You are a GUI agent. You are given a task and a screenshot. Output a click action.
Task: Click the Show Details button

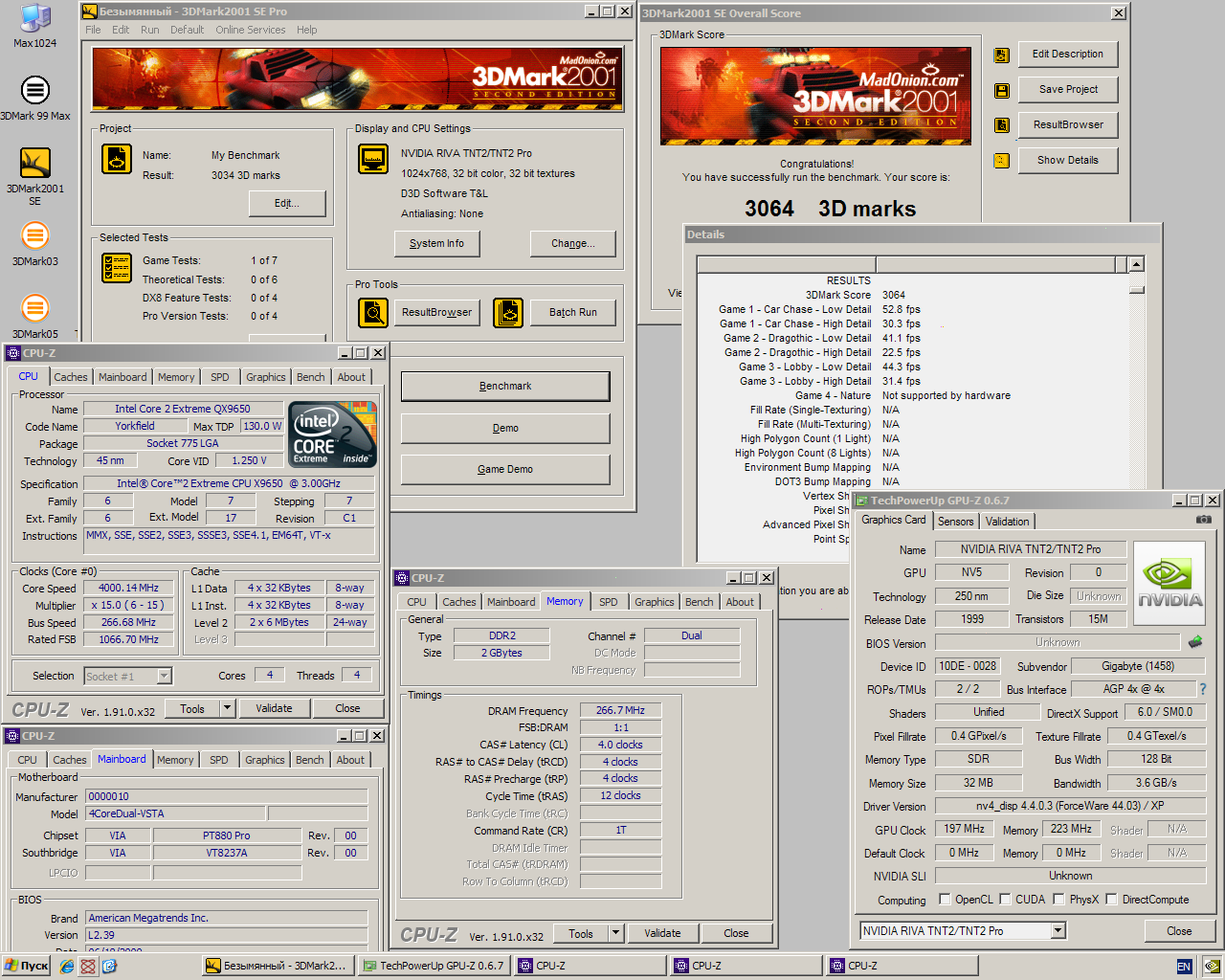click(x=1068, y=160)
